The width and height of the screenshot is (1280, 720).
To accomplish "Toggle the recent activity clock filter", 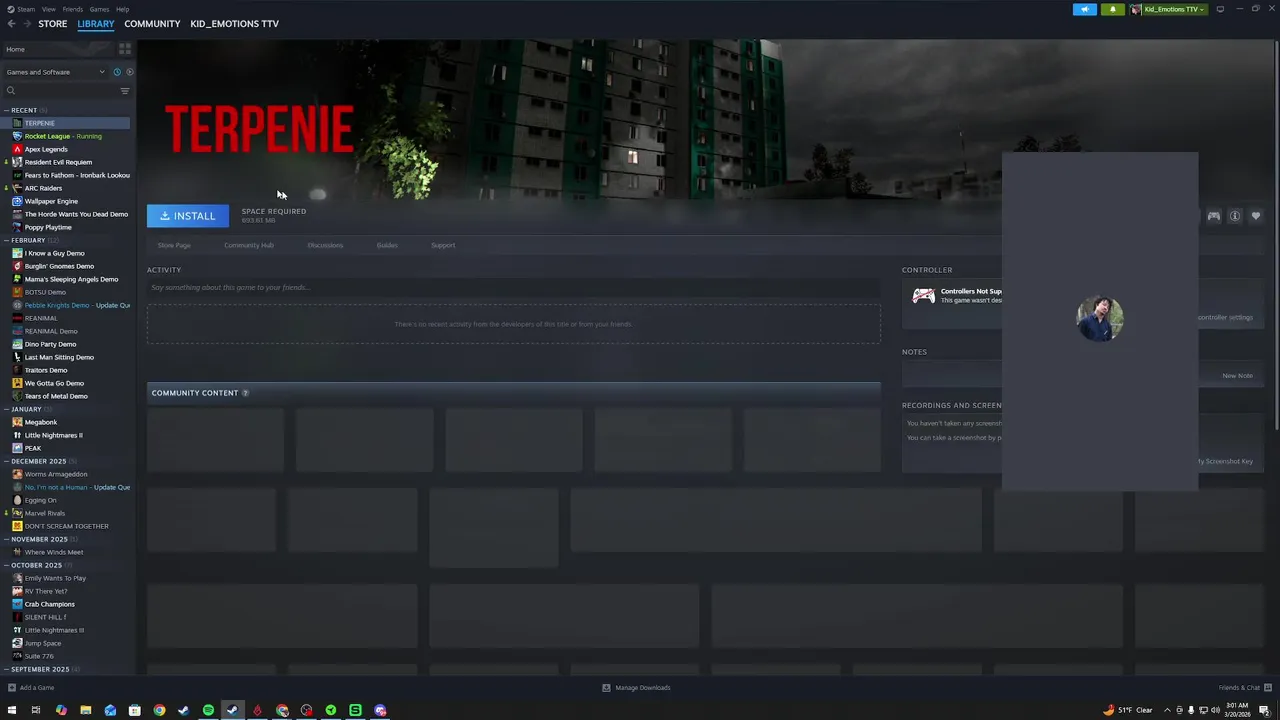I will [117, 72].
